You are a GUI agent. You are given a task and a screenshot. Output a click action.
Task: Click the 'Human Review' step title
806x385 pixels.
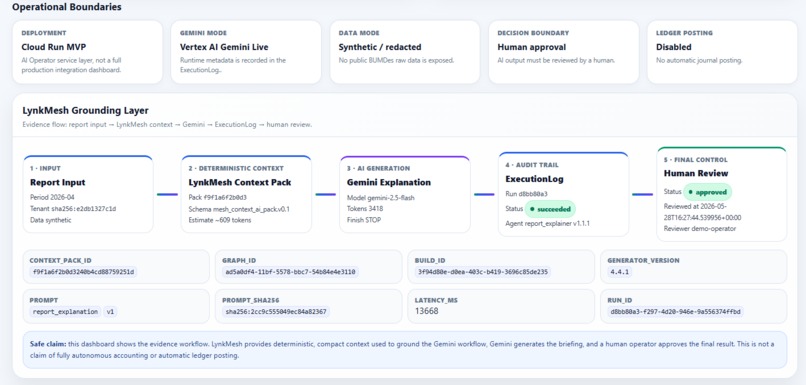coord(696,173)
